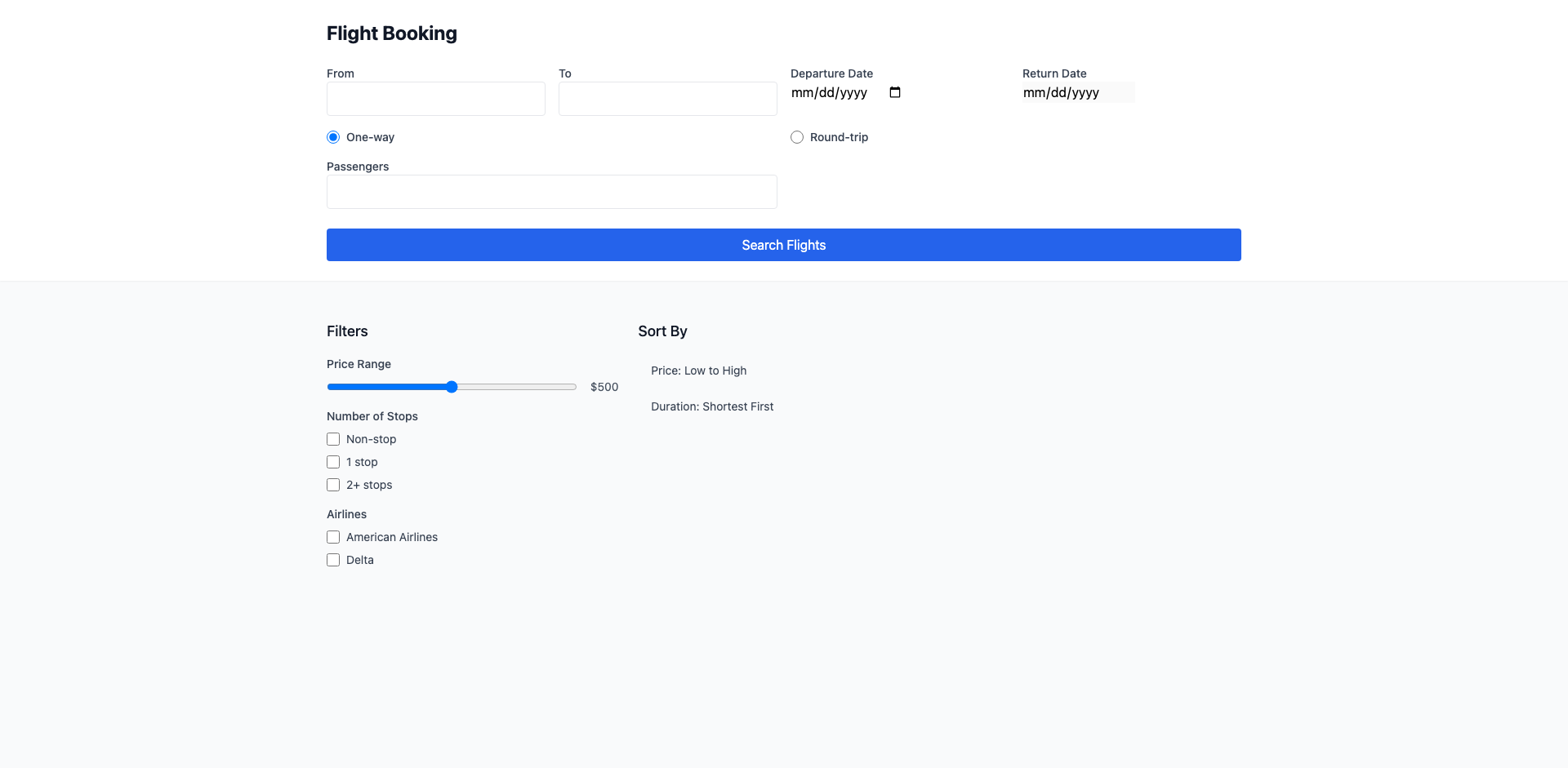
Task: Click the One-way label text
Action: coord(370,137)
